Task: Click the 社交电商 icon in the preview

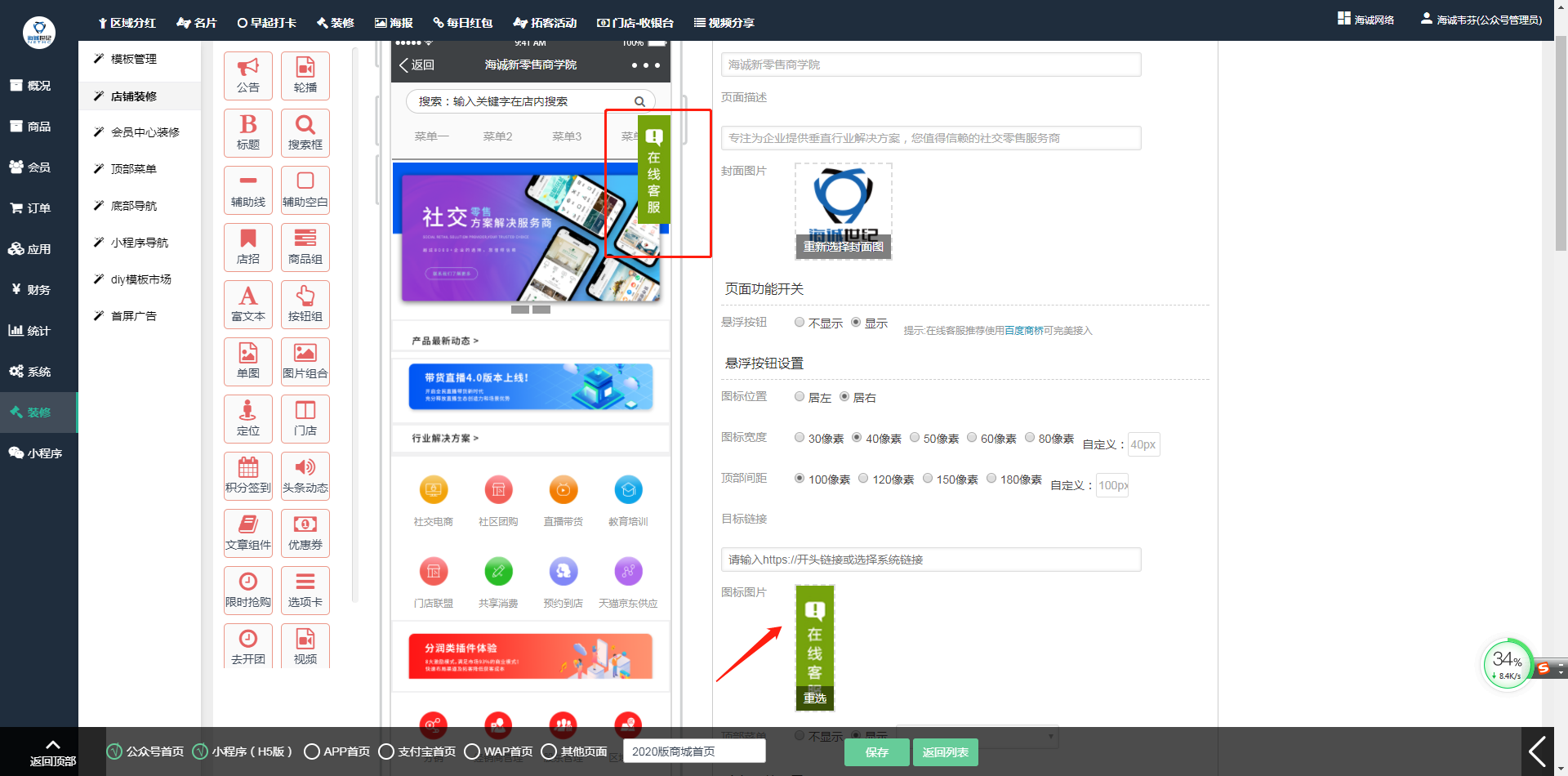Action: pos(434,490)
